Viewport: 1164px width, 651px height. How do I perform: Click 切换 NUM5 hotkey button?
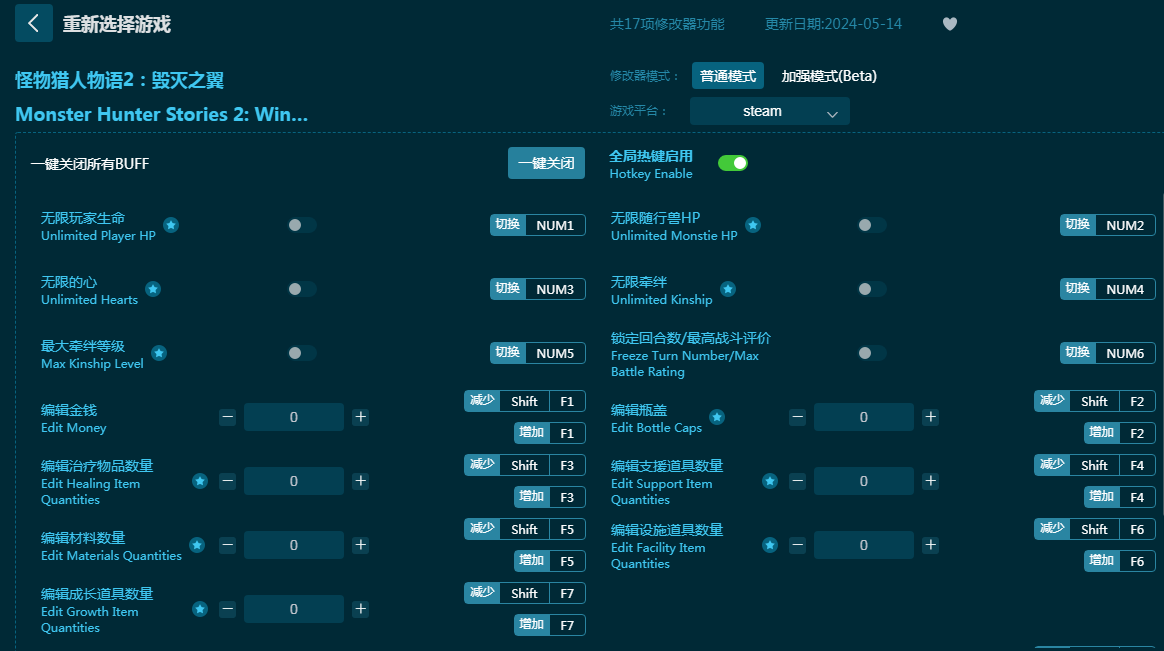click(x=537, y=353)
